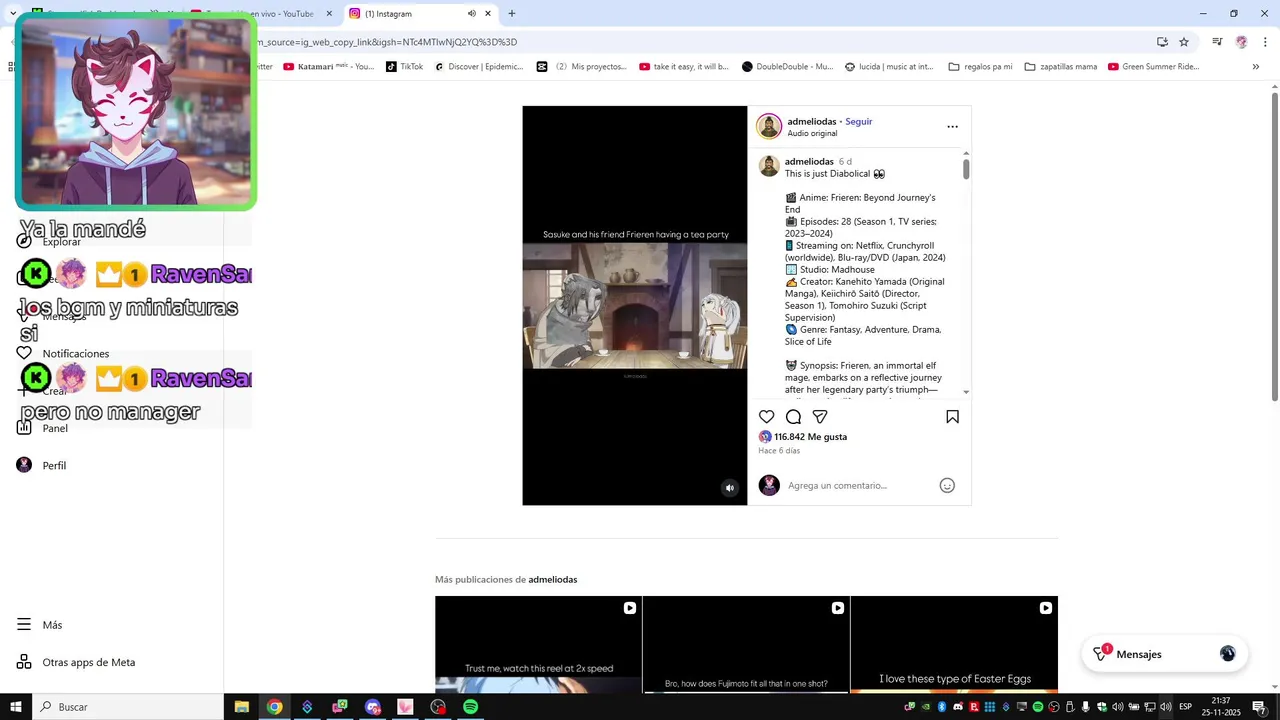Screen dimensions: 1280x720
Task: Open the admeliodas profile from the header username
Action: 811,121
